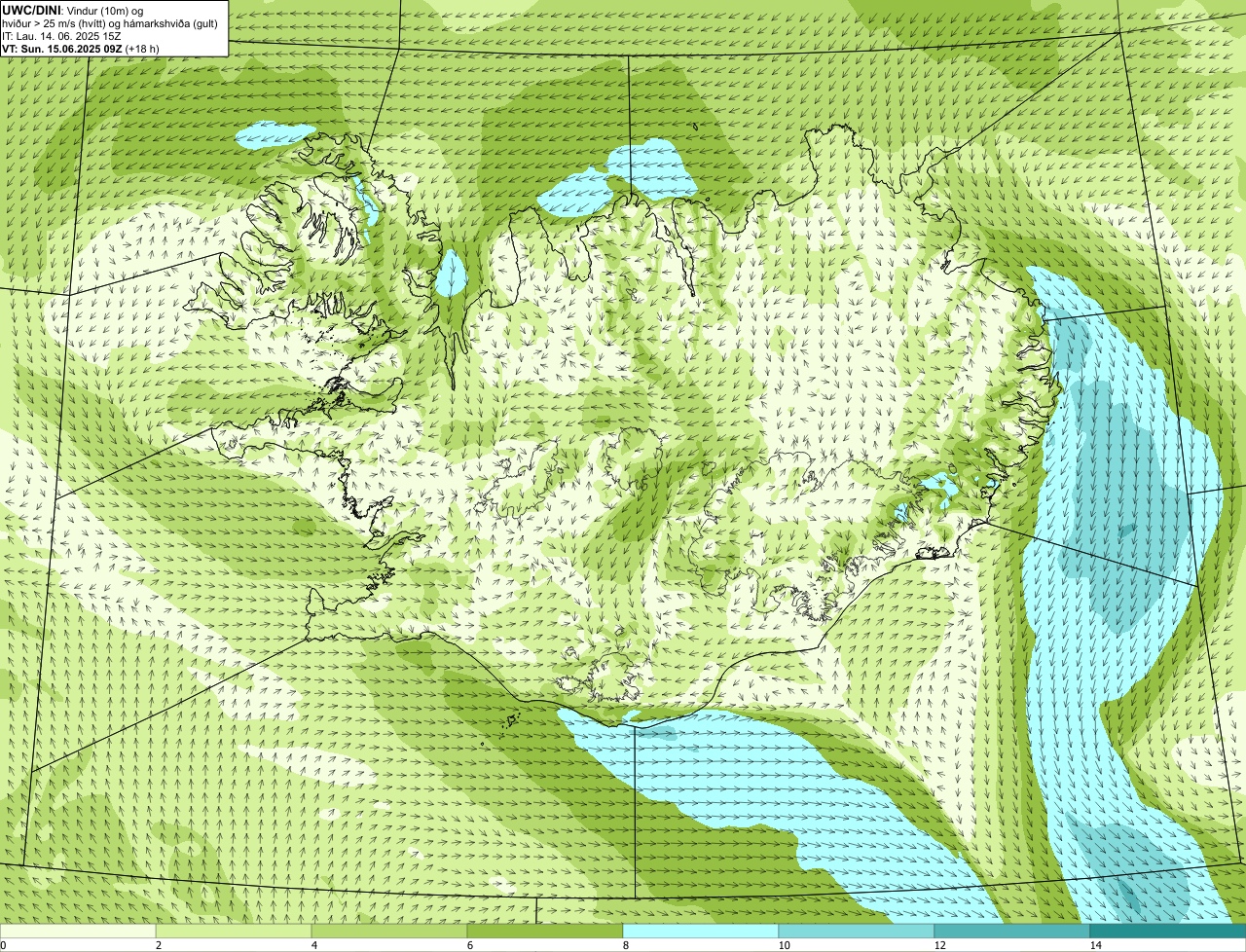Click the '8' tick label on the scale
Screen dimensions: 1246x952
point(625,945)
